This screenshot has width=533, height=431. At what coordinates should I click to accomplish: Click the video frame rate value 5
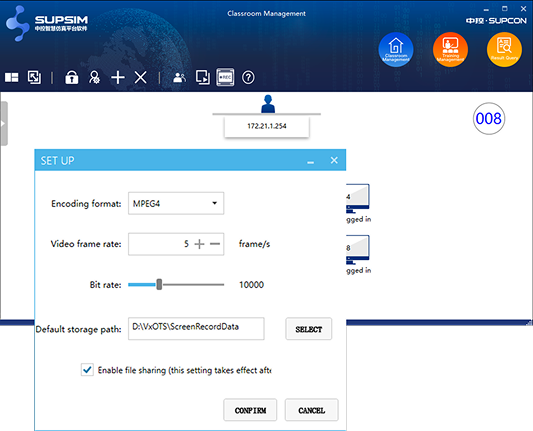pos(186,244)
